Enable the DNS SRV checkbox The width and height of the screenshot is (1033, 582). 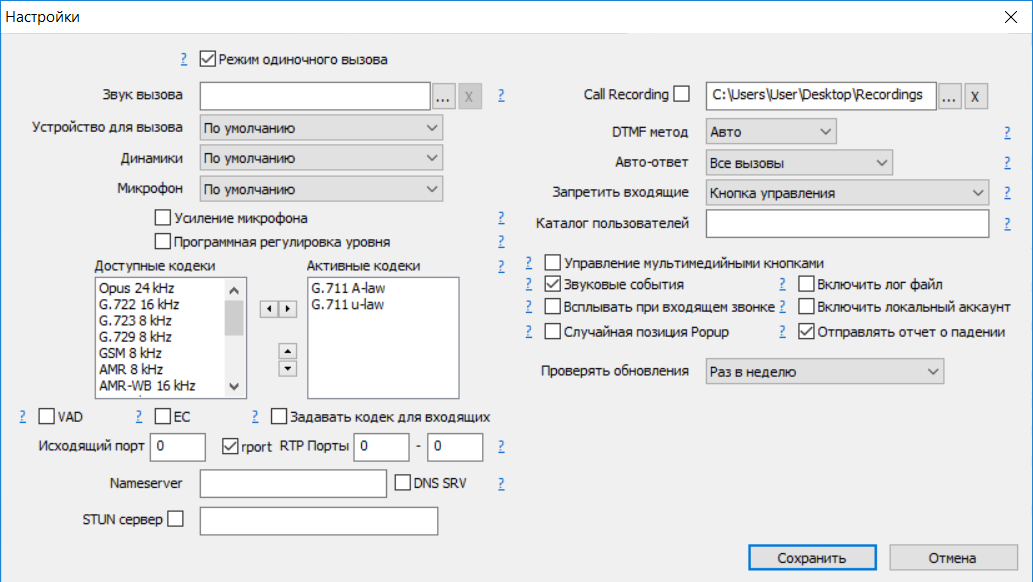coord(404,483)
